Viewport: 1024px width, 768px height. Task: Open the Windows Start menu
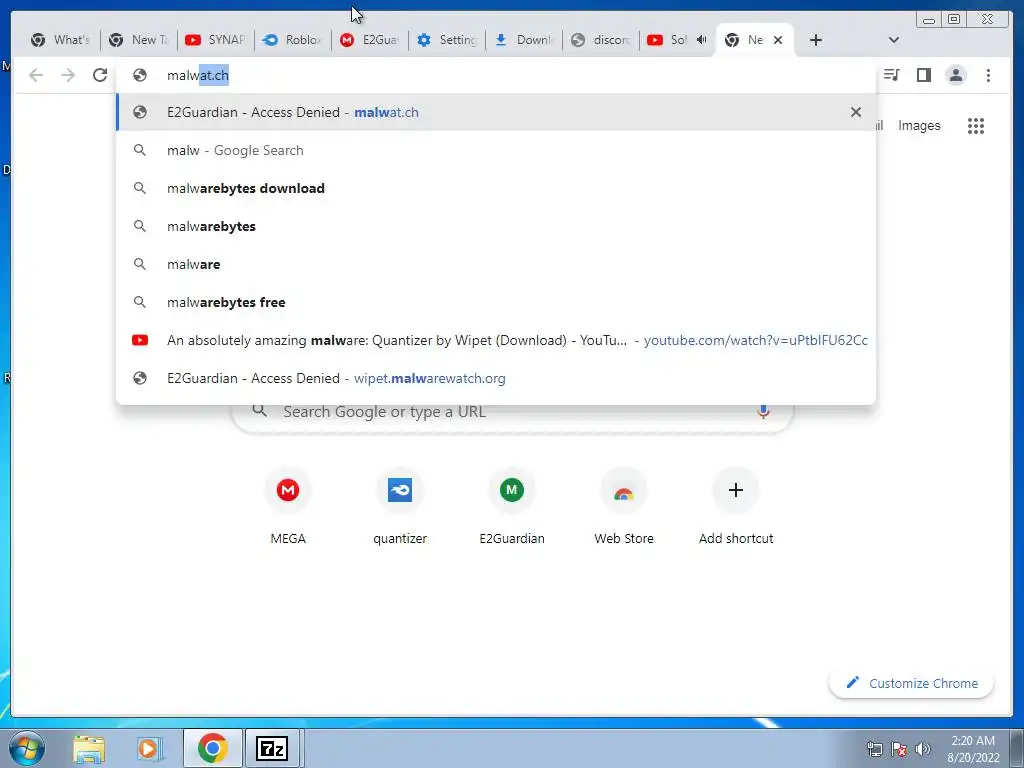click(27, 748)
